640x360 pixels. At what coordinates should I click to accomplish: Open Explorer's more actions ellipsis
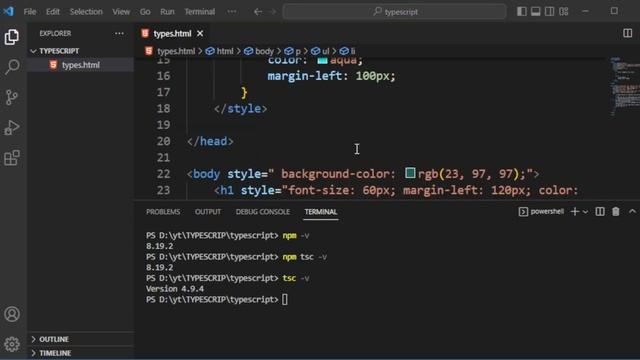119,33
